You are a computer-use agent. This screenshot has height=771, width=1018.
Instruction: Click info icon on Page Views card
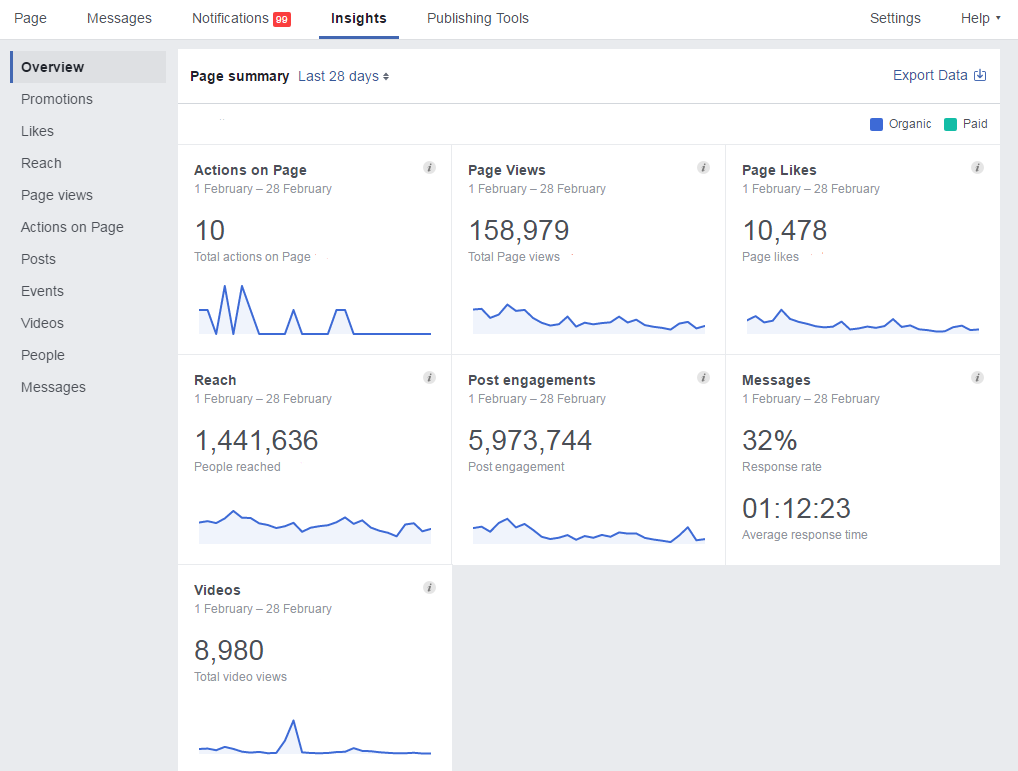[703, 168]
